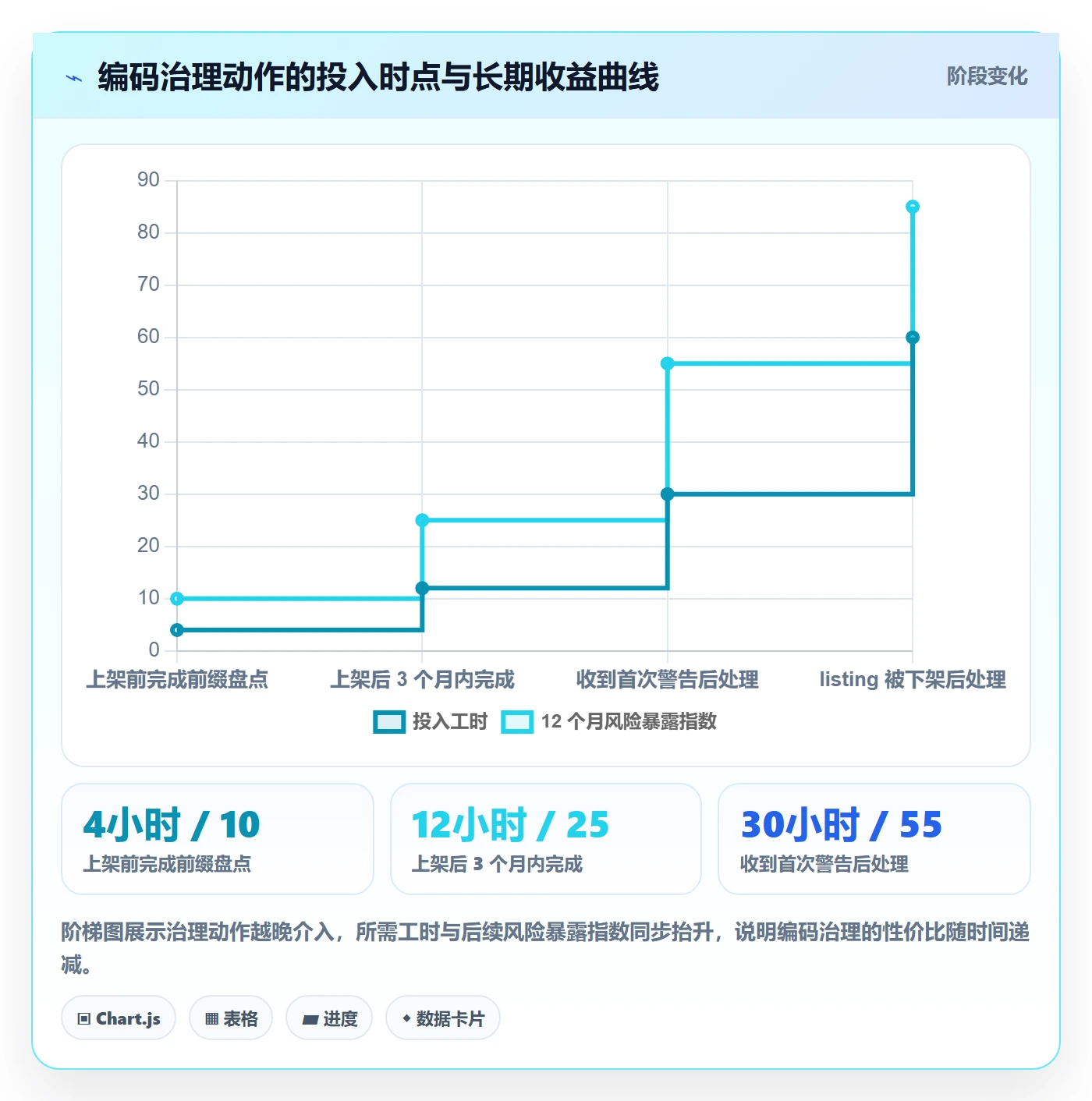Image resolution: width=1092 pixels, height=1101 pixels.
Task: Click the y-axis tick label 90
Action: tap(148, 180)
